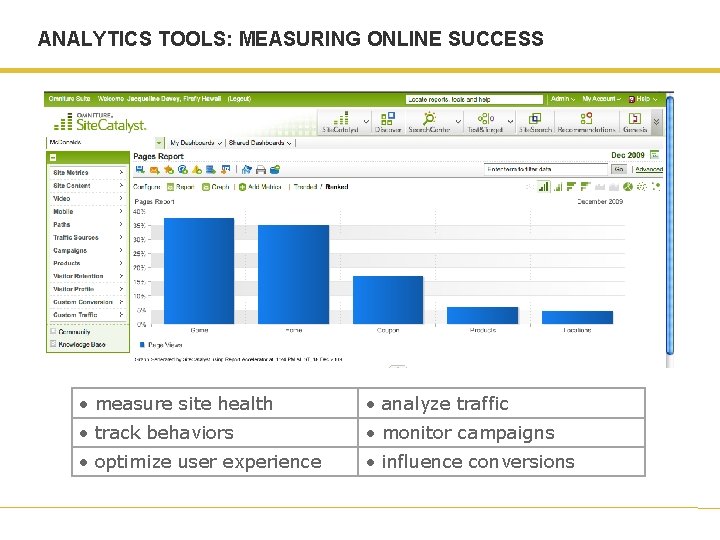Switch report view to Ranked
This screenshot has width=720, height=540.
click(337, 187)
